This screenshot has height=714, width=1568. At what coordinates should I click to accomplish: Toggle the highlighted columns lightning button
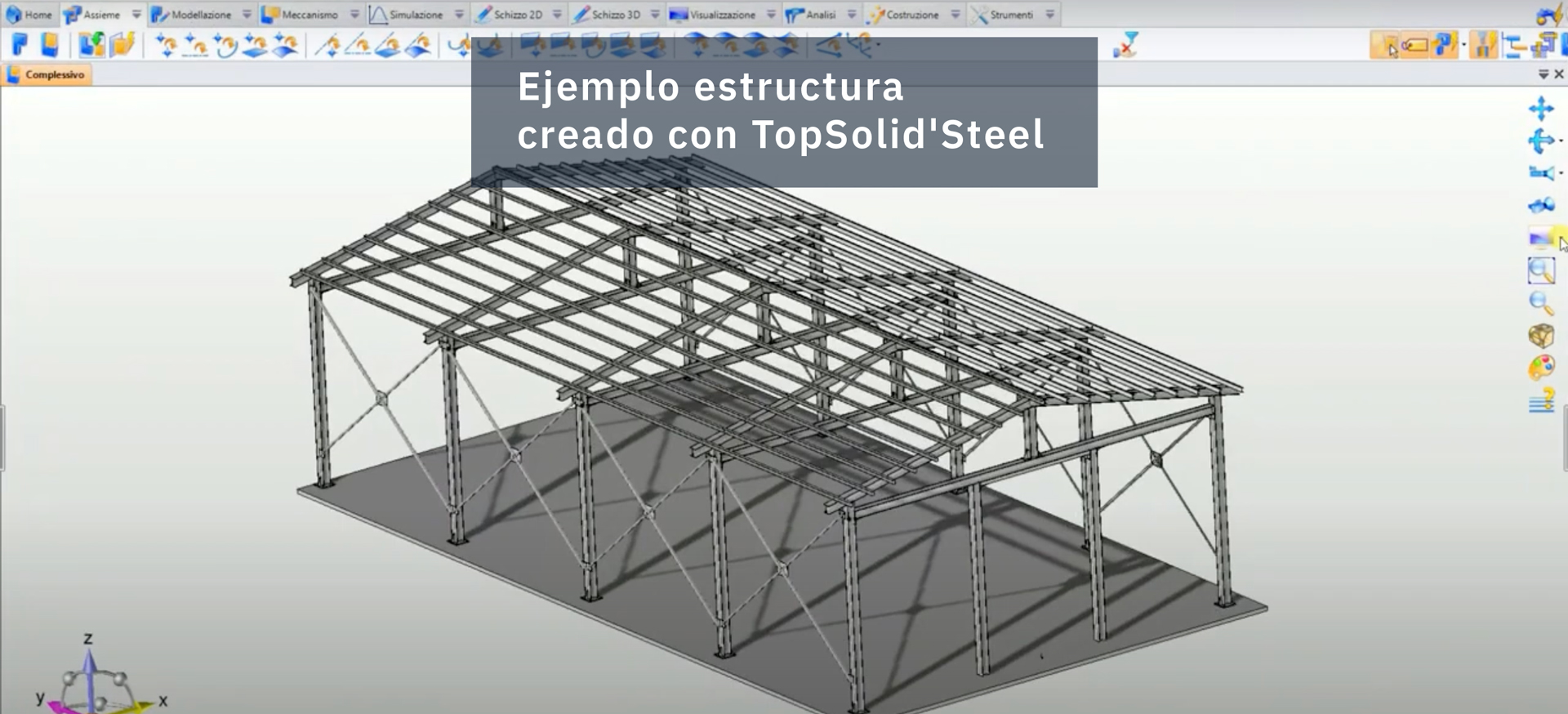point(1482,46)
